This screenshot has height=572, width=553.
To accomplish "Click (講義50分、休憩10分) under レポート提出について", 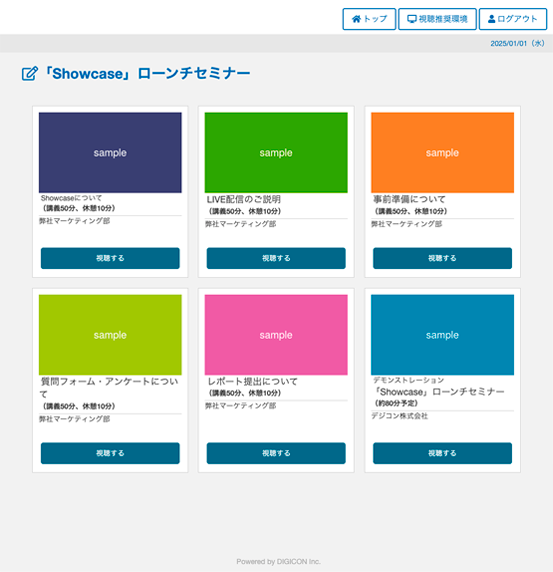I will pyautogui.click(x=245, y=393).
